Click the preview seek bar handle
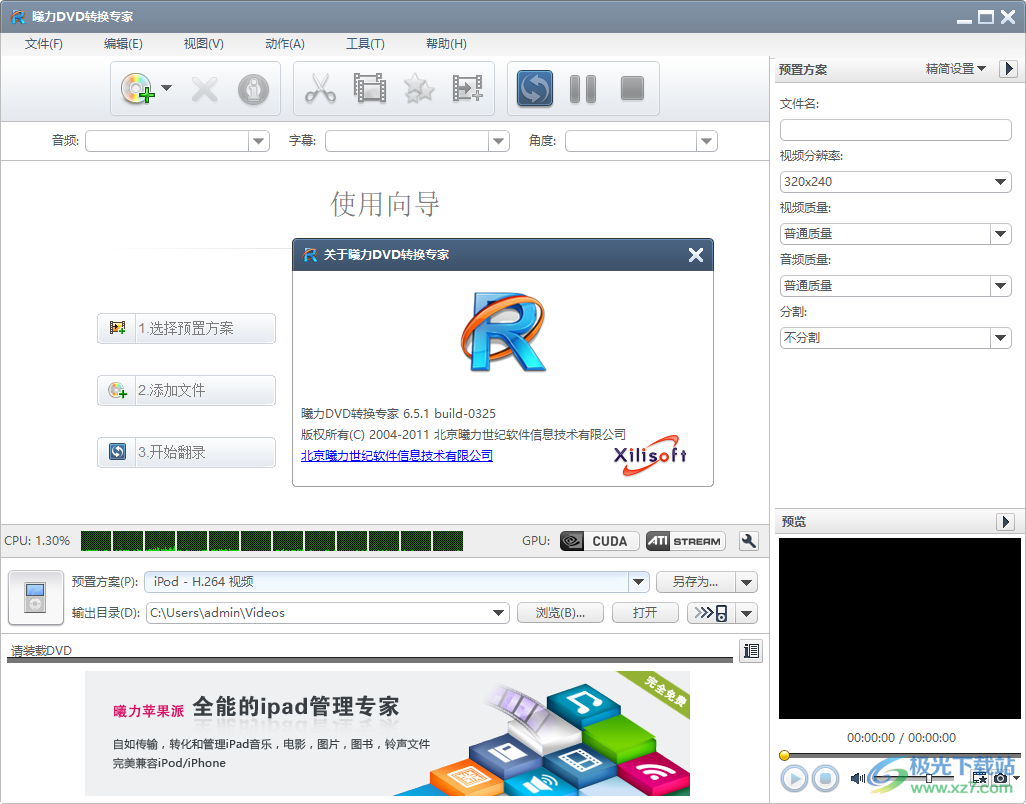Viewport: 1026px width, 804px height. [x=784, y=756]
